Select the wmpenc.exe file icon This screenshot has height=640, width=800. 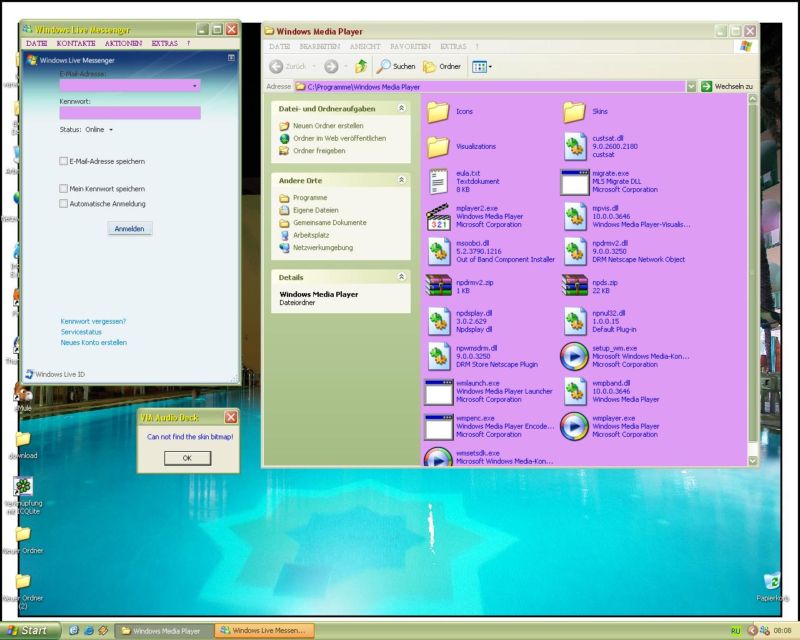(439, 427)
